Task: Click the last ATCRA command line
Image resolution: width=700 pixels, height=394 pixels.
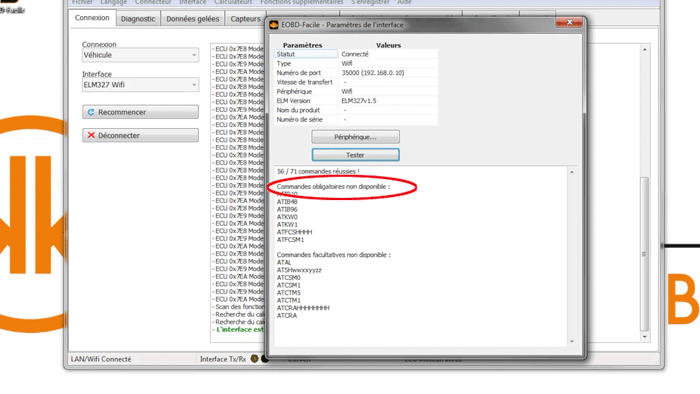Action: [x=287, y=315]
